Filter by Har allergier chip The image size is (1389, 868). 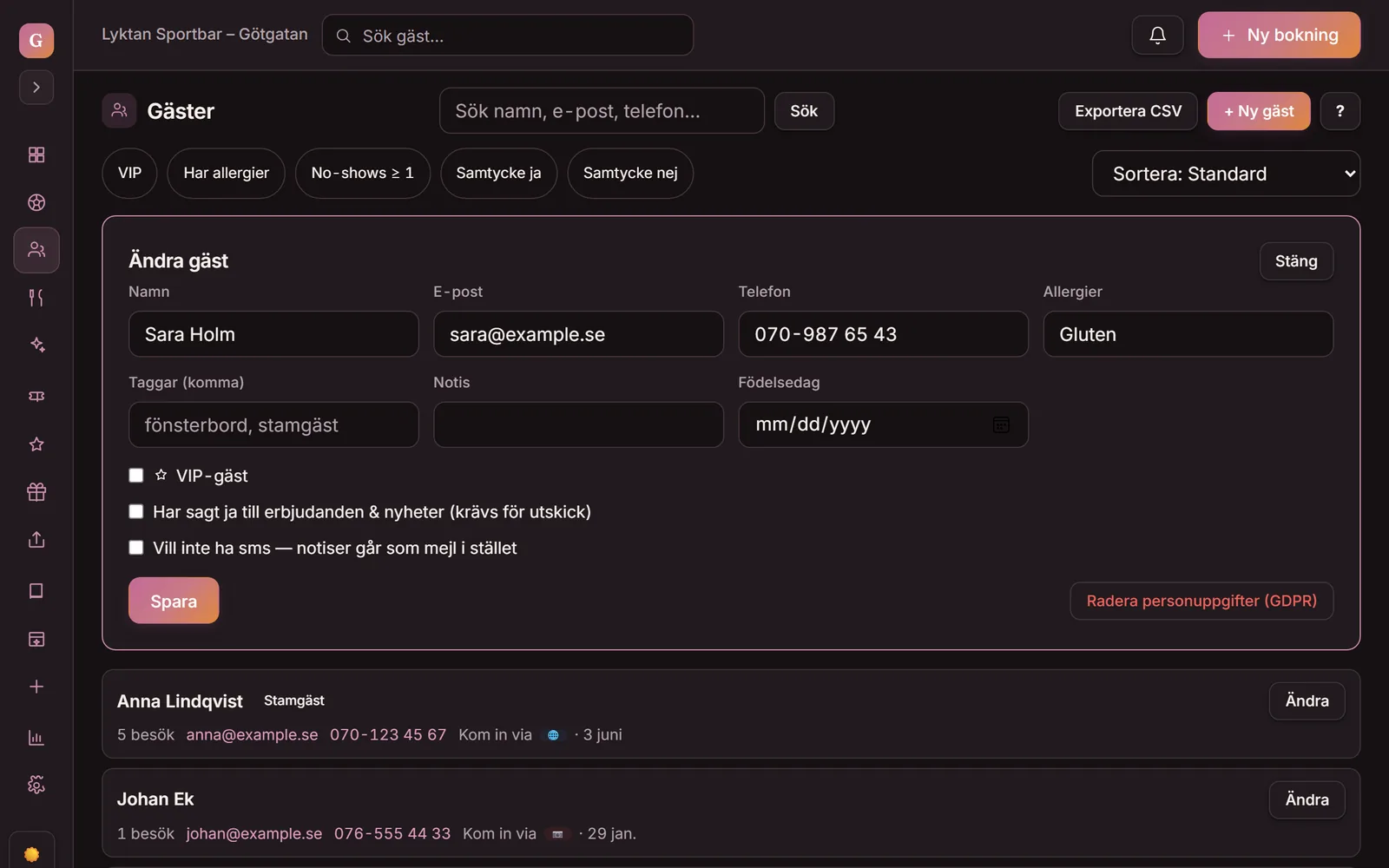pos(227,173)
